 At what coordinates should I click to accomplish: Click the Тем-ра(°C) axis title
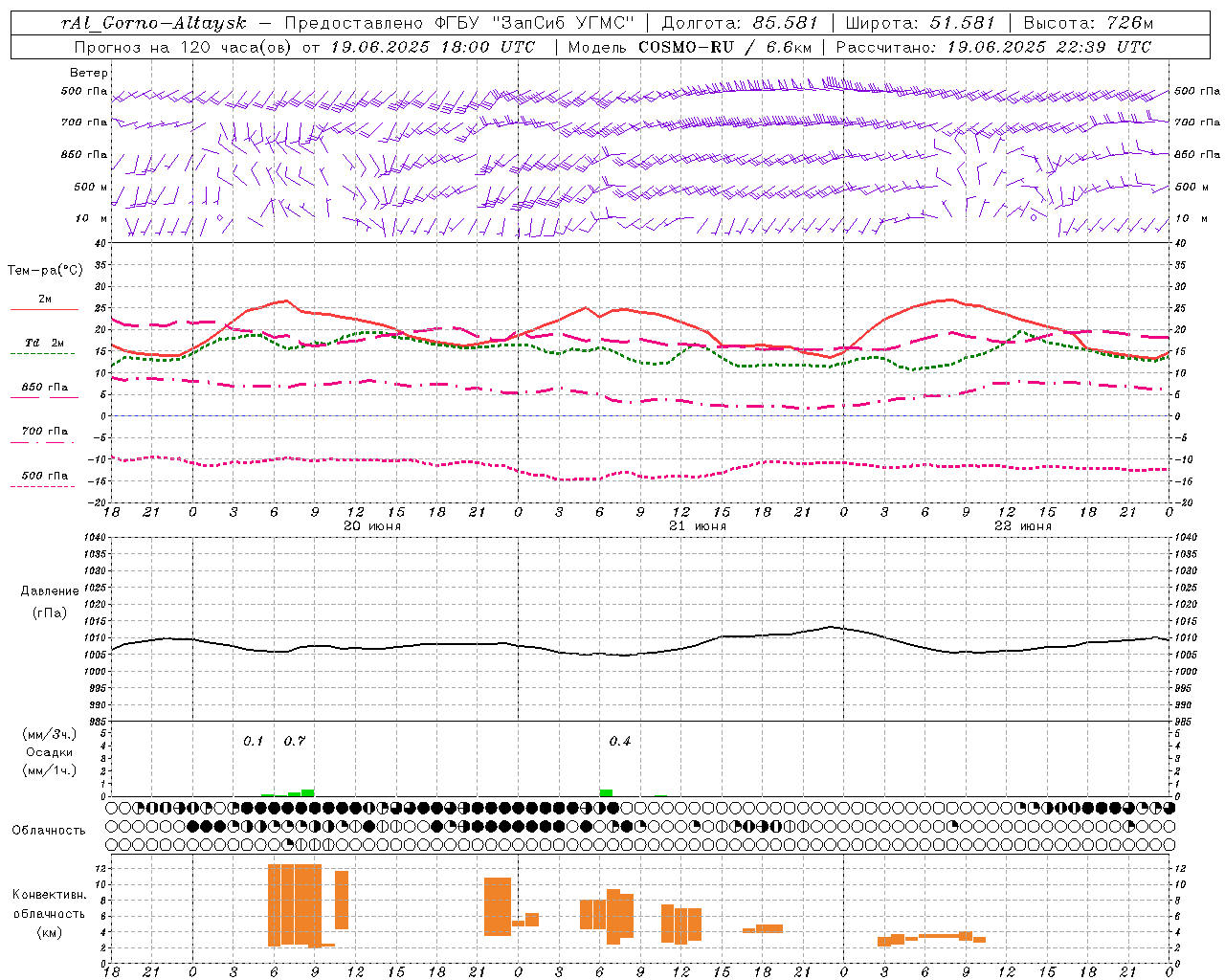click(45, 271)
